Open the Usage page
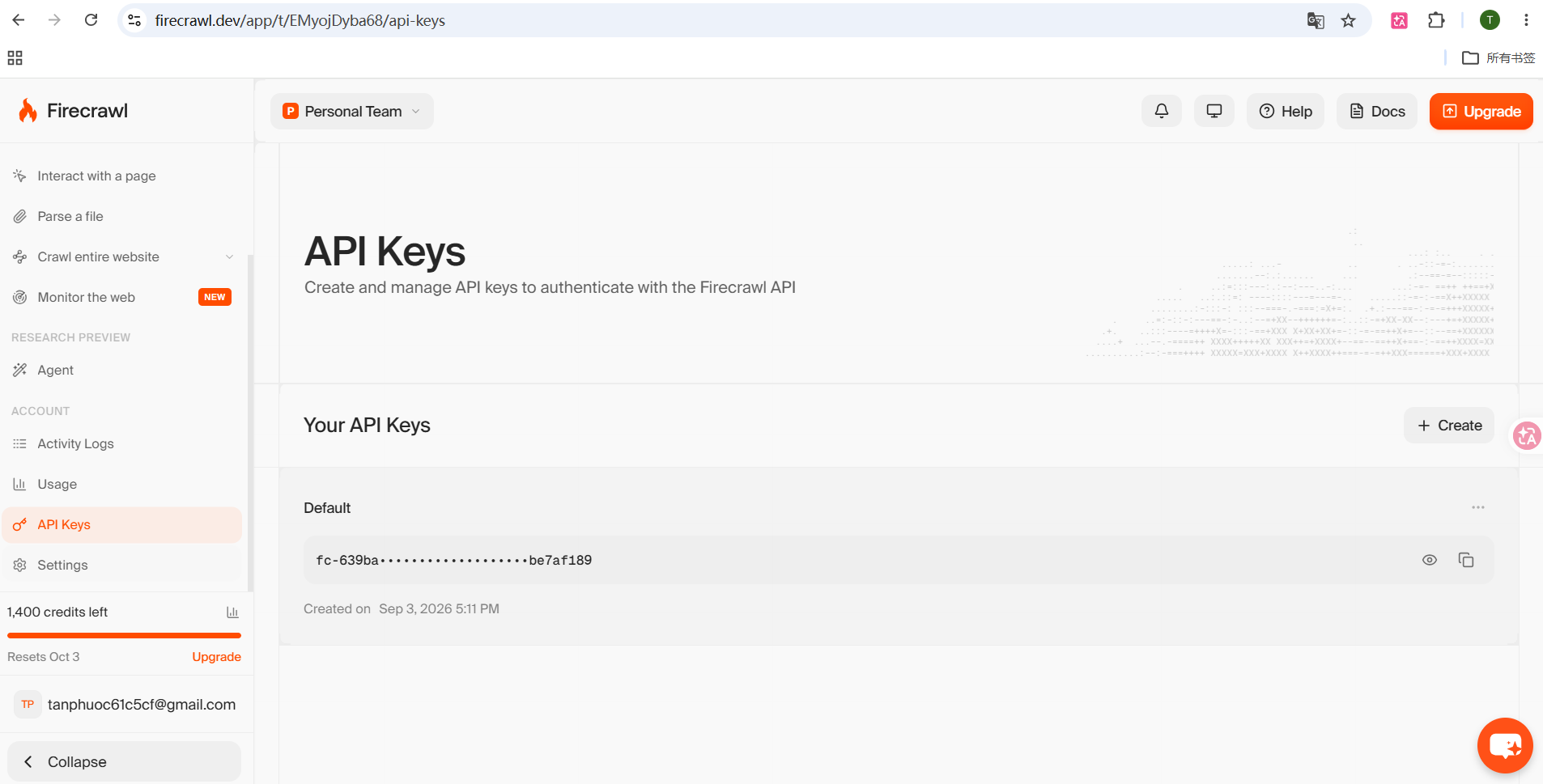The image size is (1543, 784). (x=123, y=484)
